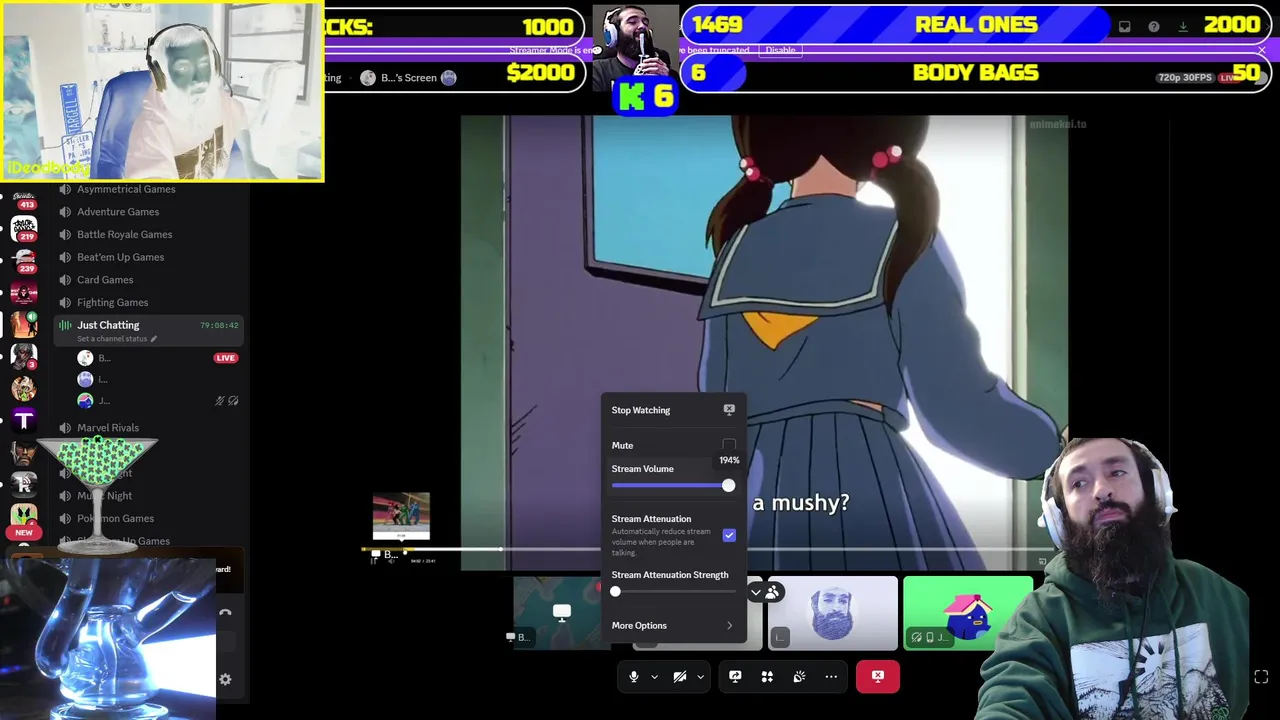Open the activities icon
Viewport: 1280px width, 720px height.
(767, 677)
